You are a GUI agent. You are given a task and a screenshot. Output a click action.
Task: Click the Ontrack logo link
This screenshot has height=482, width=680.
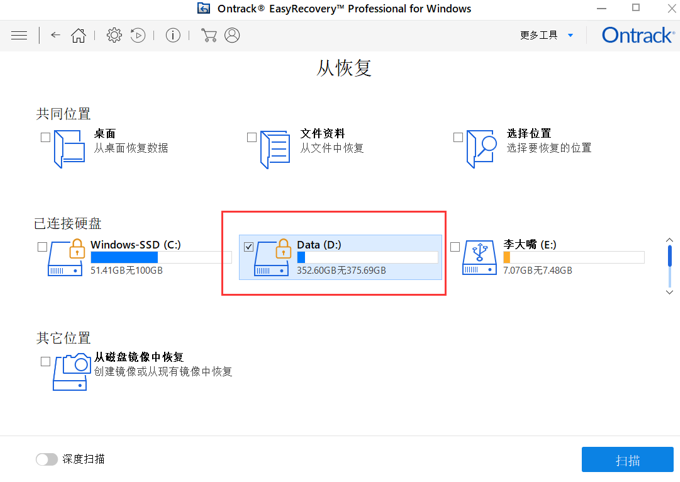coord(637,35)
